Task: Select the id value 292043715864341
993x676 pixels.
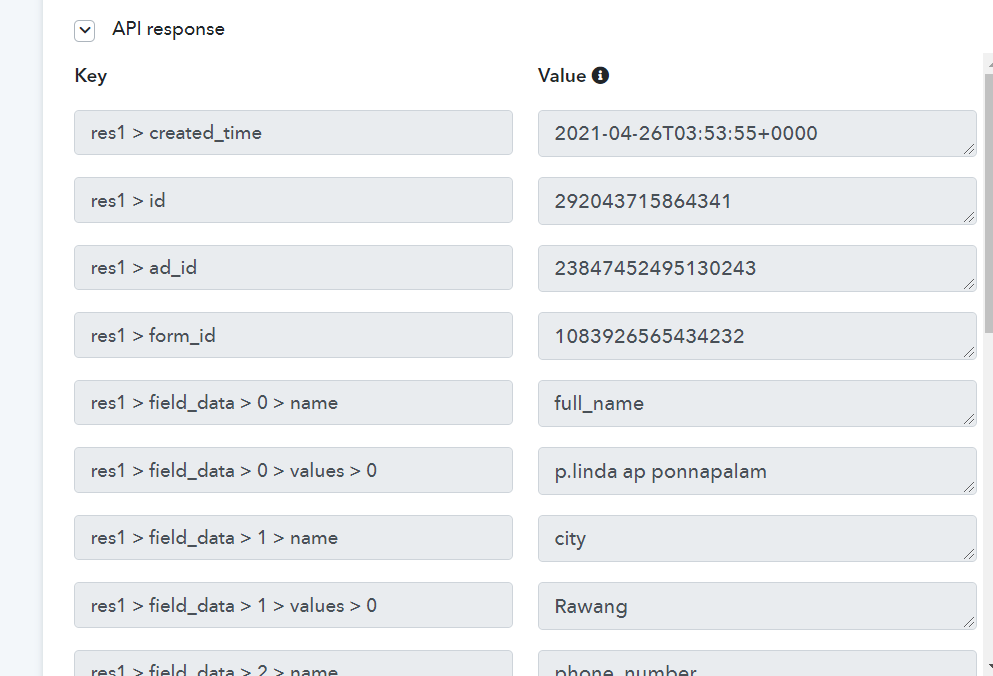Action: tap(757, 201)
